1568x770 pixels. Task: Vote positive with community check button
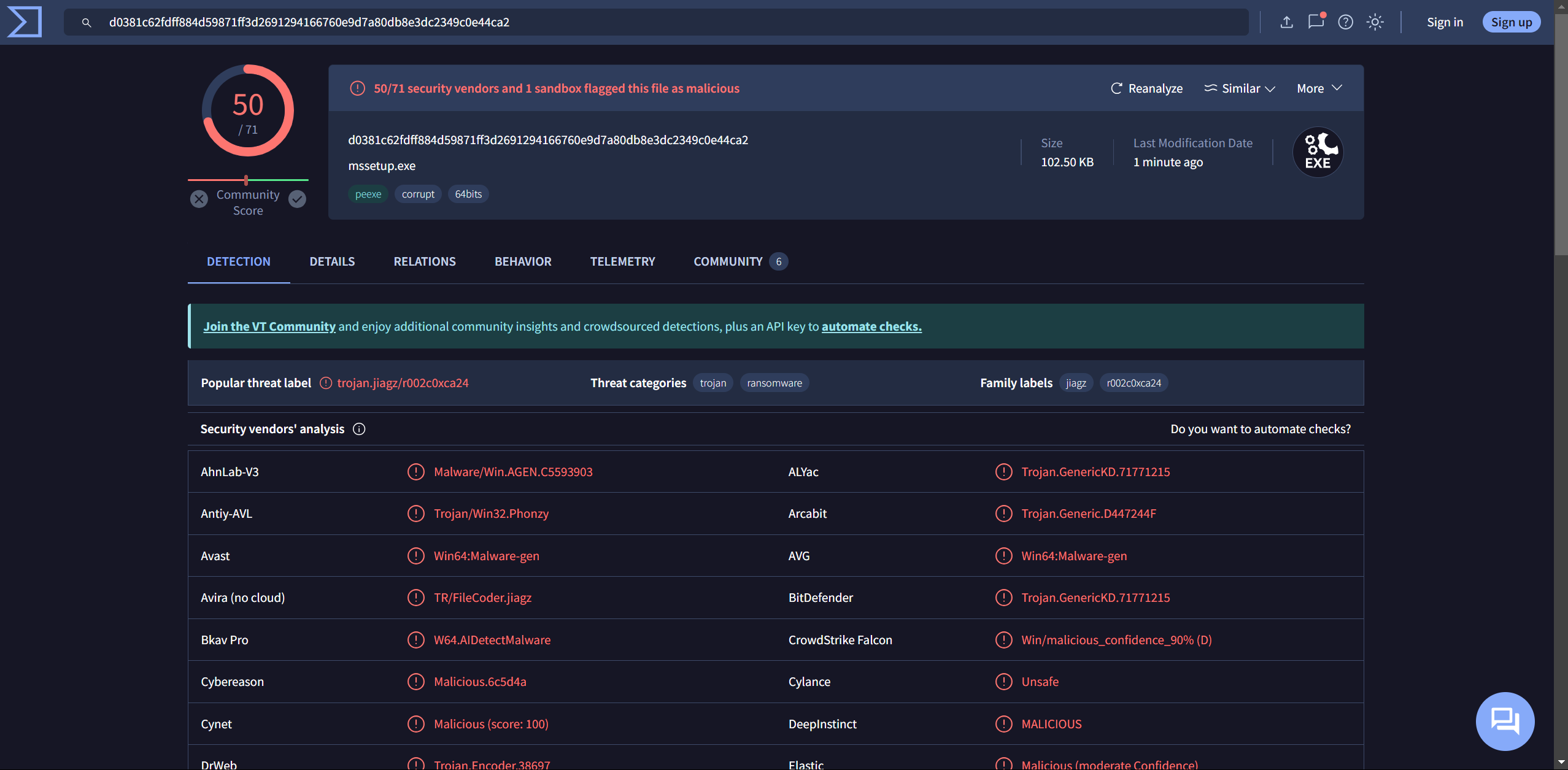298,199
